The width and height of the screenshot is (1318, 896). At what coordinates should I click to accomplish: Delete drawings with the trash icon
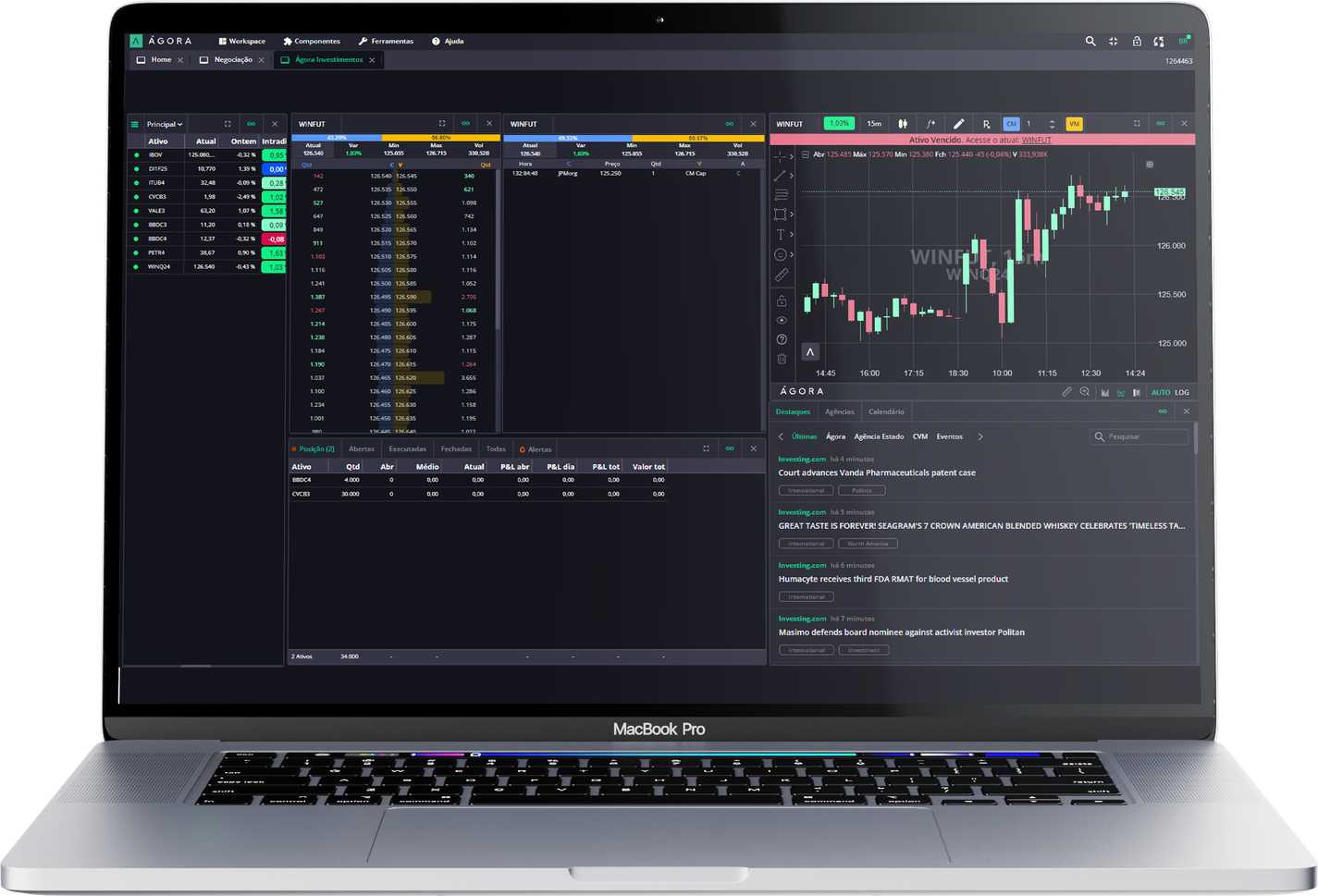coord(782,359)
